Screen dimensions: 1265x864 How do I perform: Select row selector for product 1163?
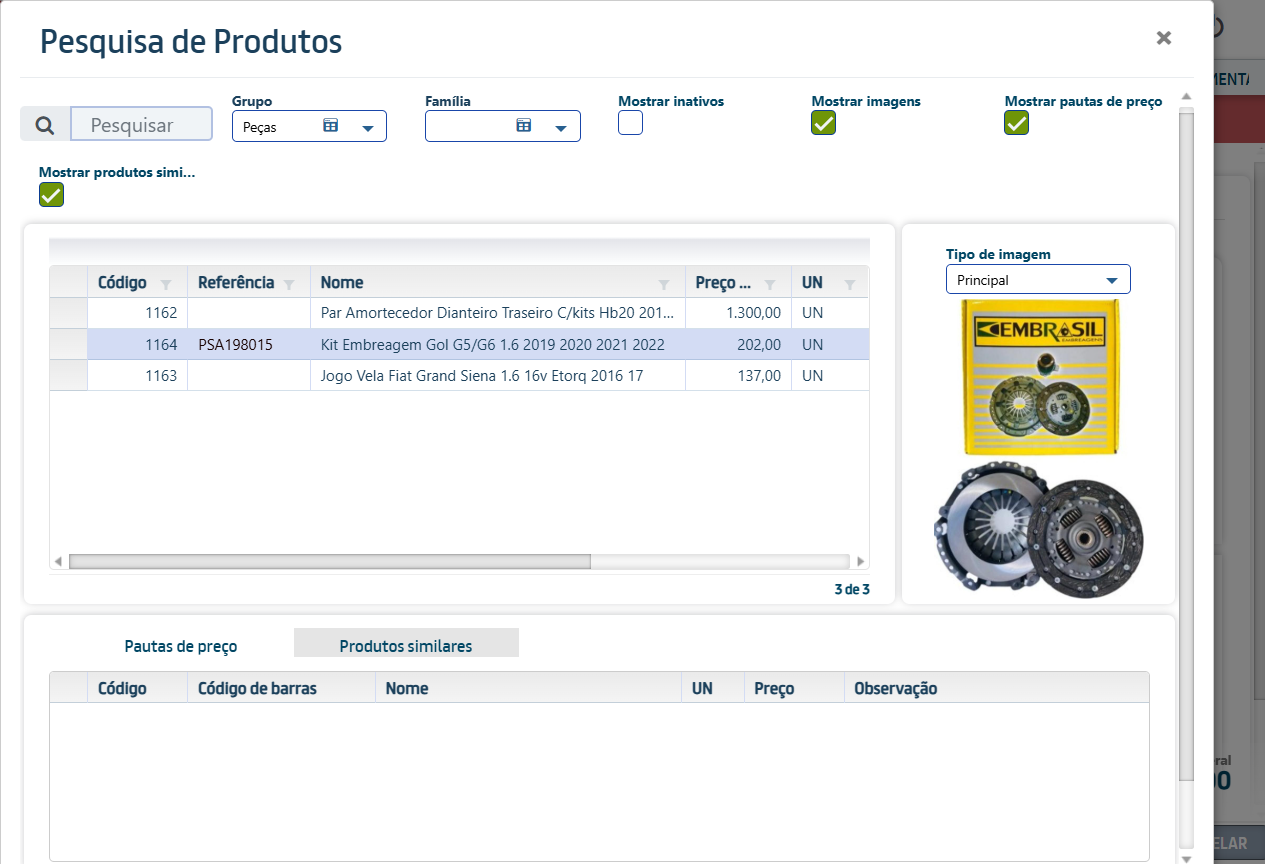click(69, 376)
